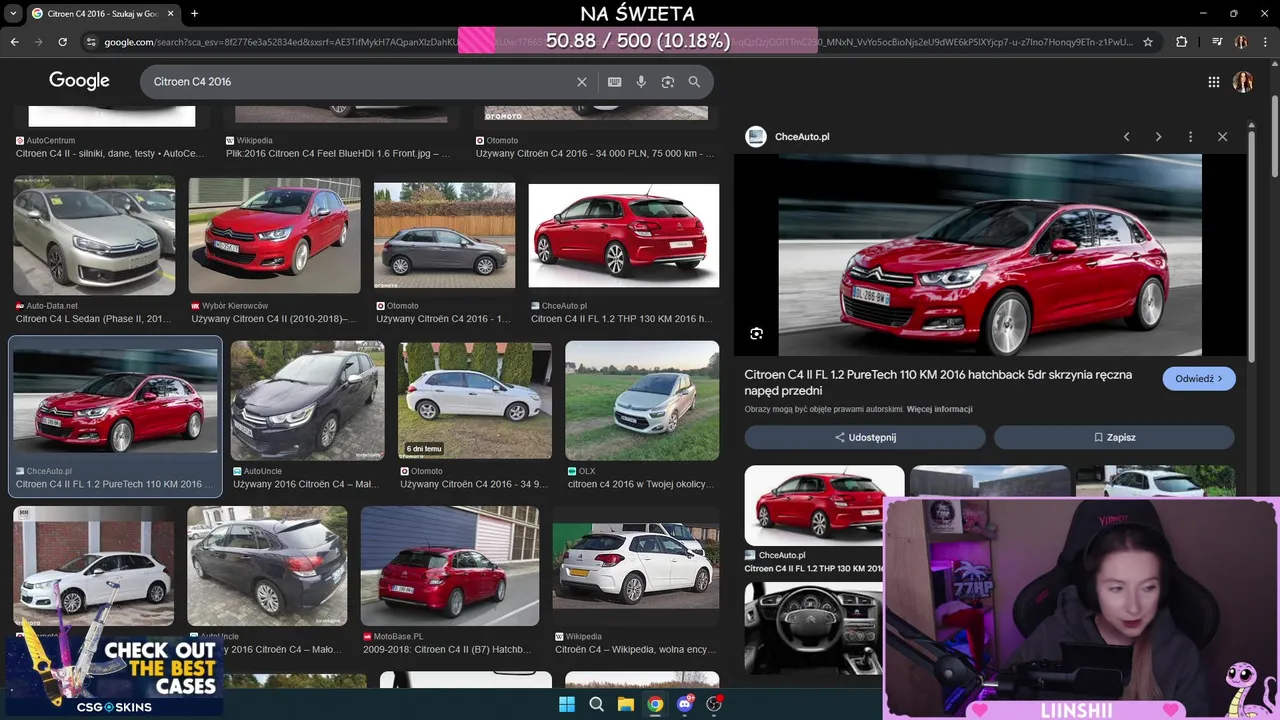Close the ChceAuto.pl image preview panel
Screen dimensions: 1280x720
tap(1222, 137)
